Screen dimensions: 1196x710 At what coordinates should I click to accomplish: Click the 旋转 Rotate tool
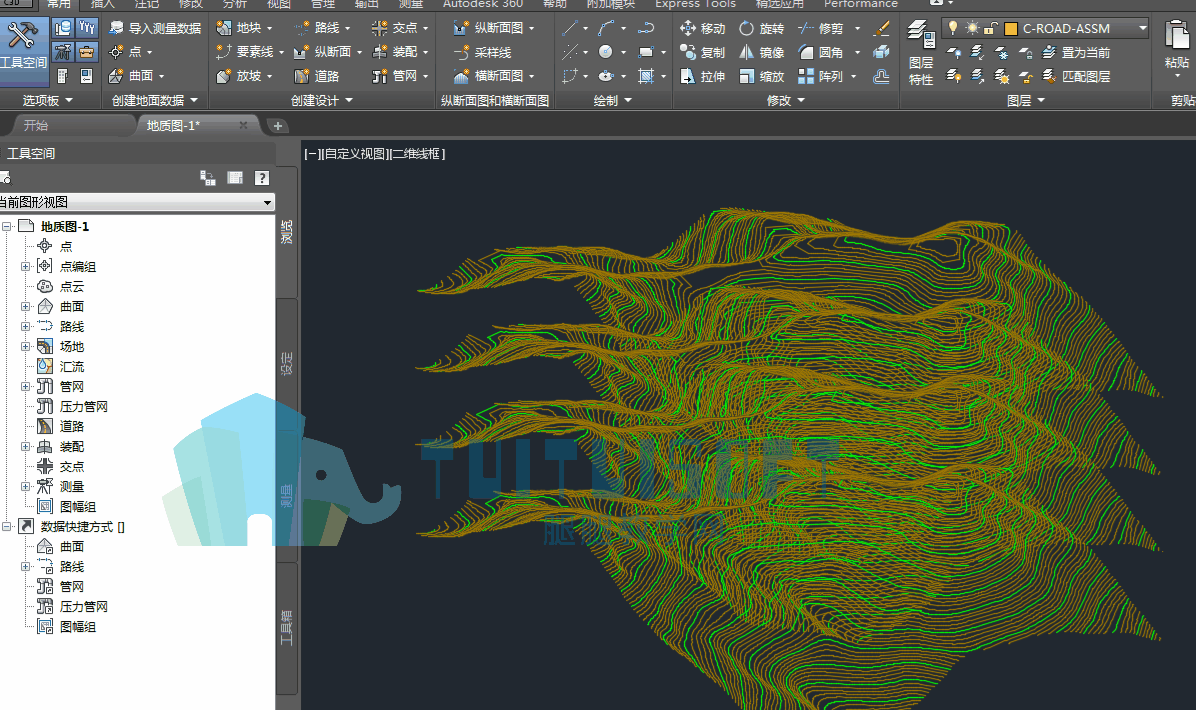tap(761, 28)
